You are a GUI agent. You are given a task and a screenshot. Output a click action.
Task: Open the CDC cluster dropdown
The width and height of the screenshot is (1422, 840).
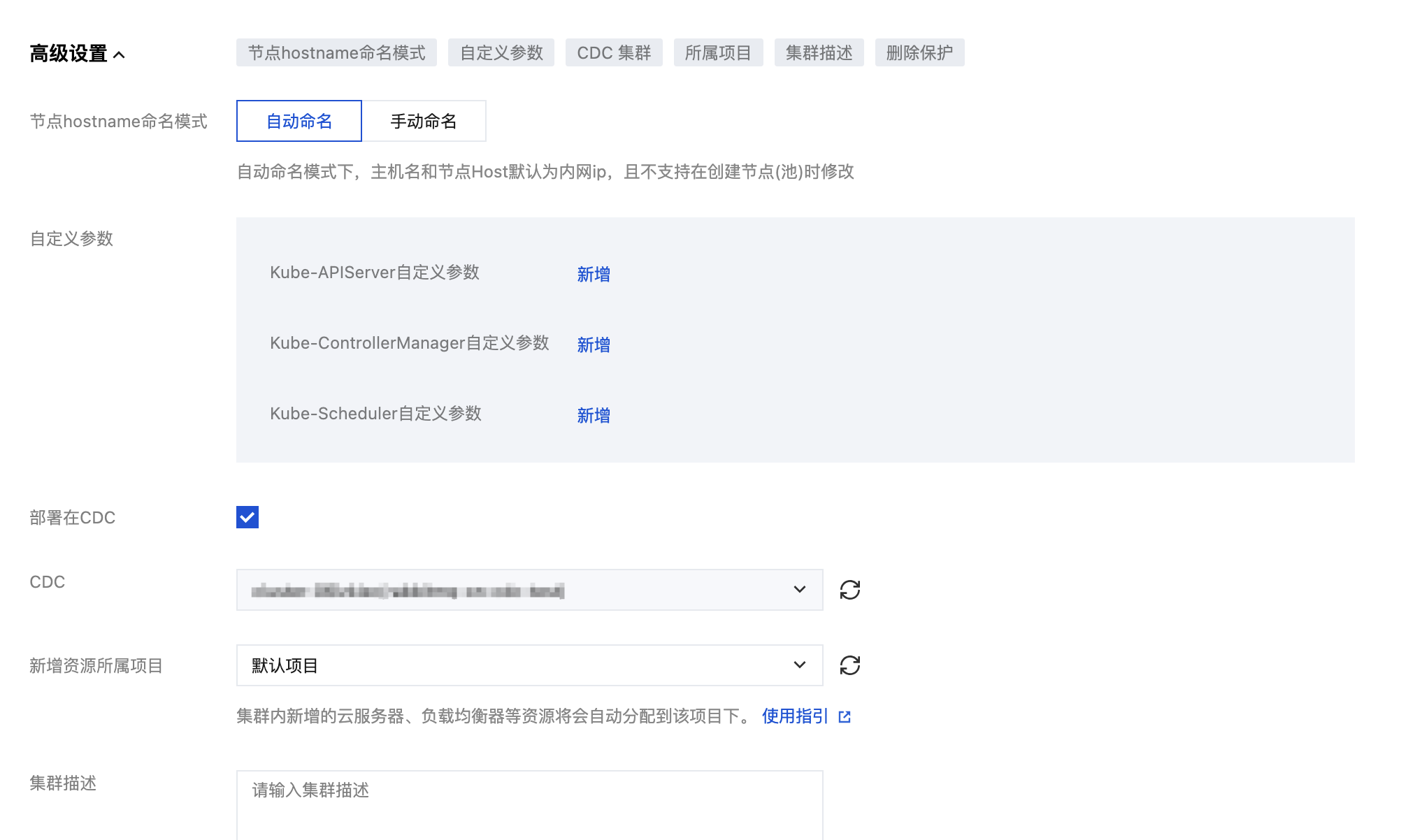[529, 590]
